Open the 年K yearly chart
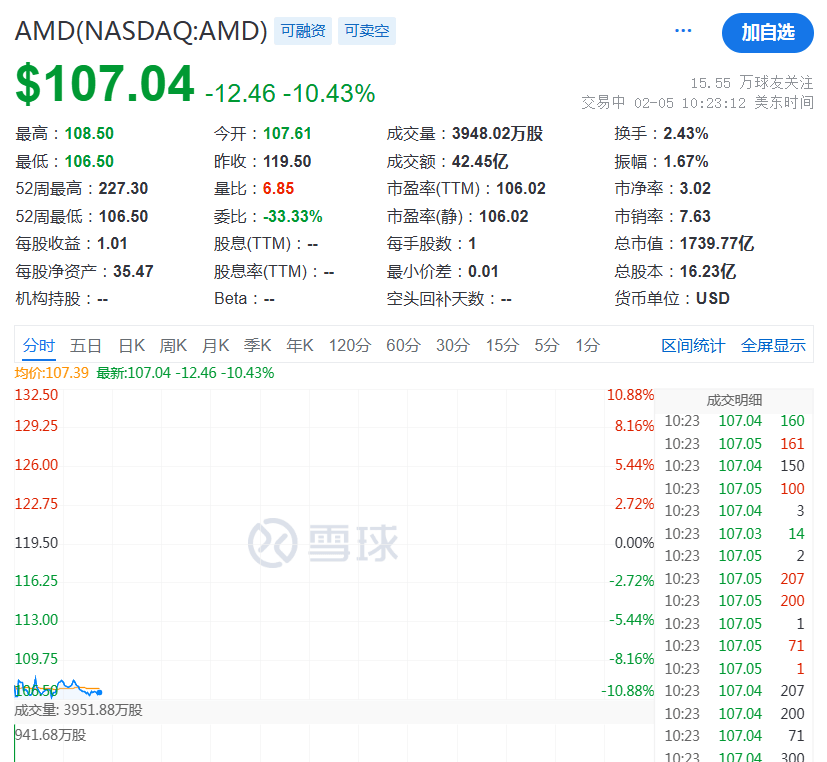 click(299, 345)
